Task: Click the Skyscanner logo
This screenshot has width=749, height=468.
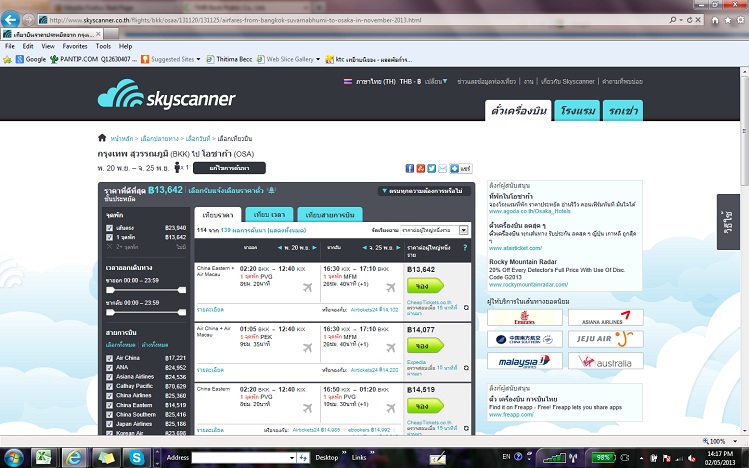Action: pos(166,94)
